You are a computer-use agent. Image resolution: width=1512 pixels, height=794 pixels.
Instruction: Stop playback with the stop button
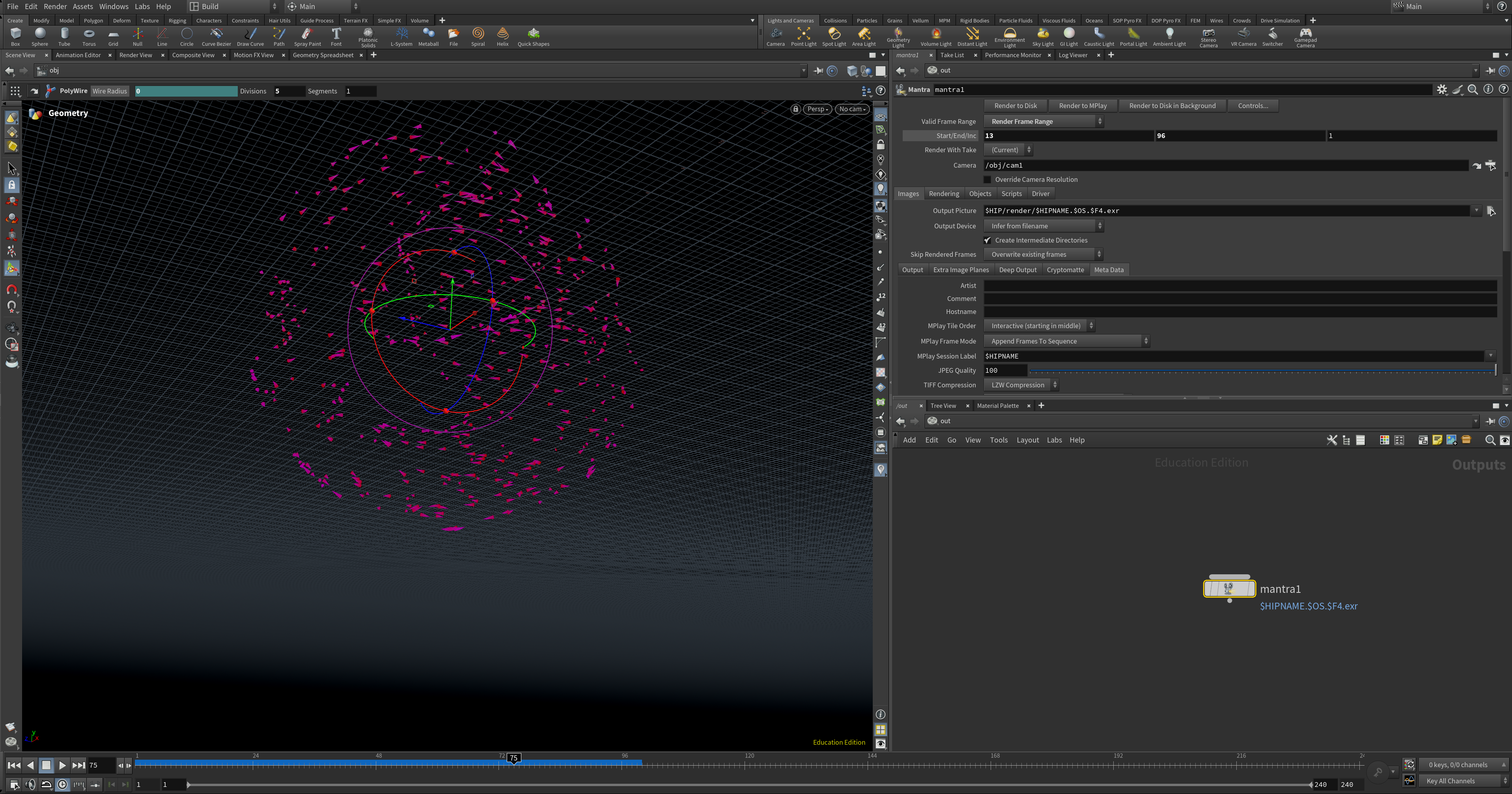pos(47,765)
